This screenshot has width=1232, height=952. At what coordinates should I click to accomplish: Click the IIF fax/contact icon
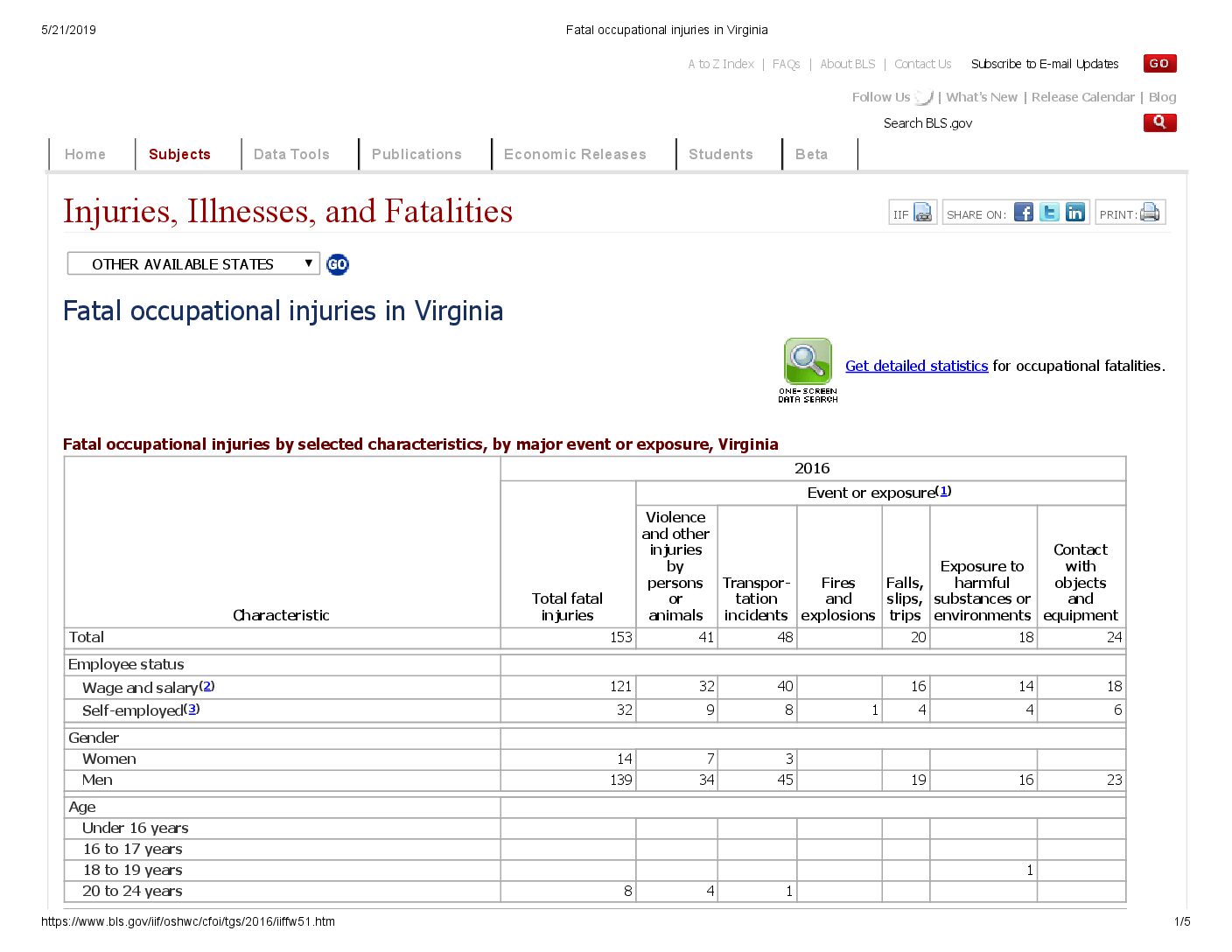click(x=922, y=213)
